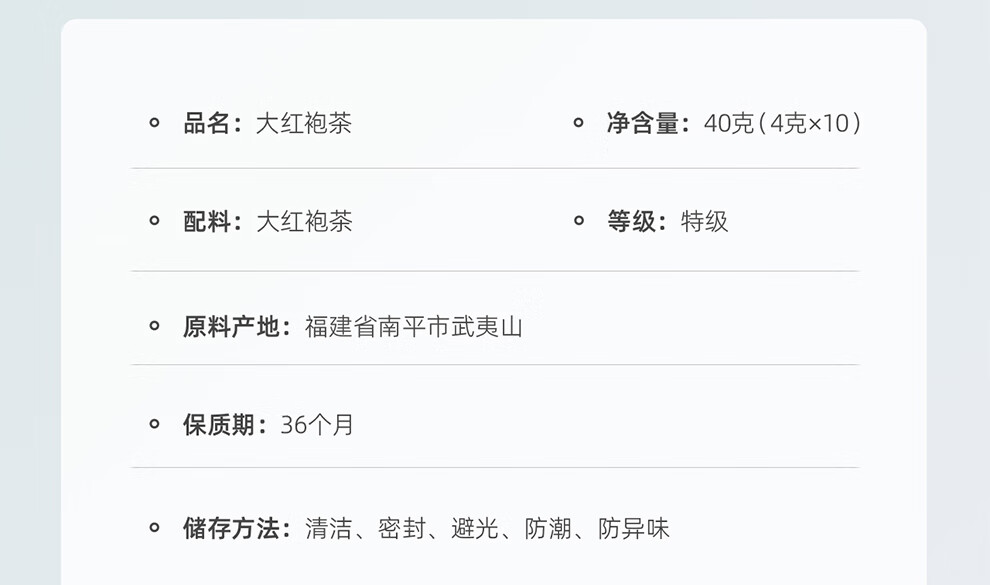Click the bullet before 原料产地
990x585 pixels.
pyautogui.click(x=154, y=326)
